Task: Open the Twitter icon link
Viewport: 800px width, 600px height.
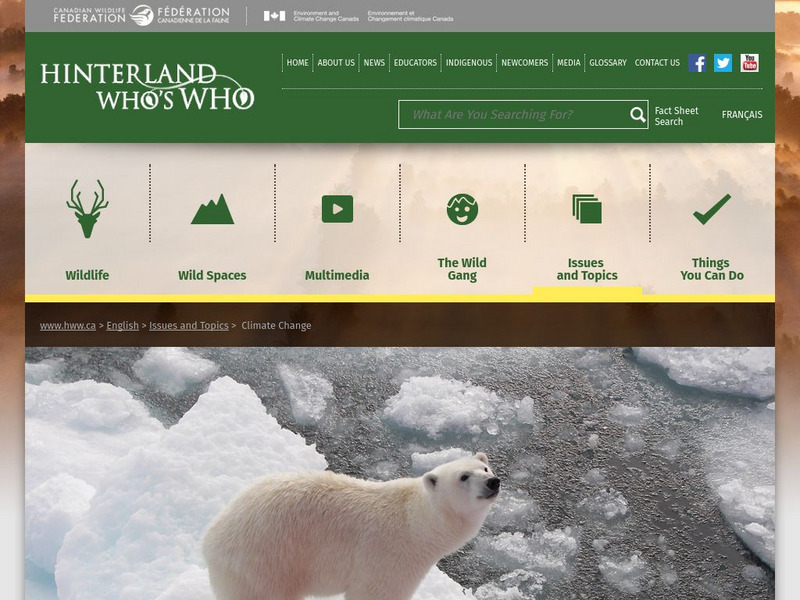Action: (x=722, y=63)
